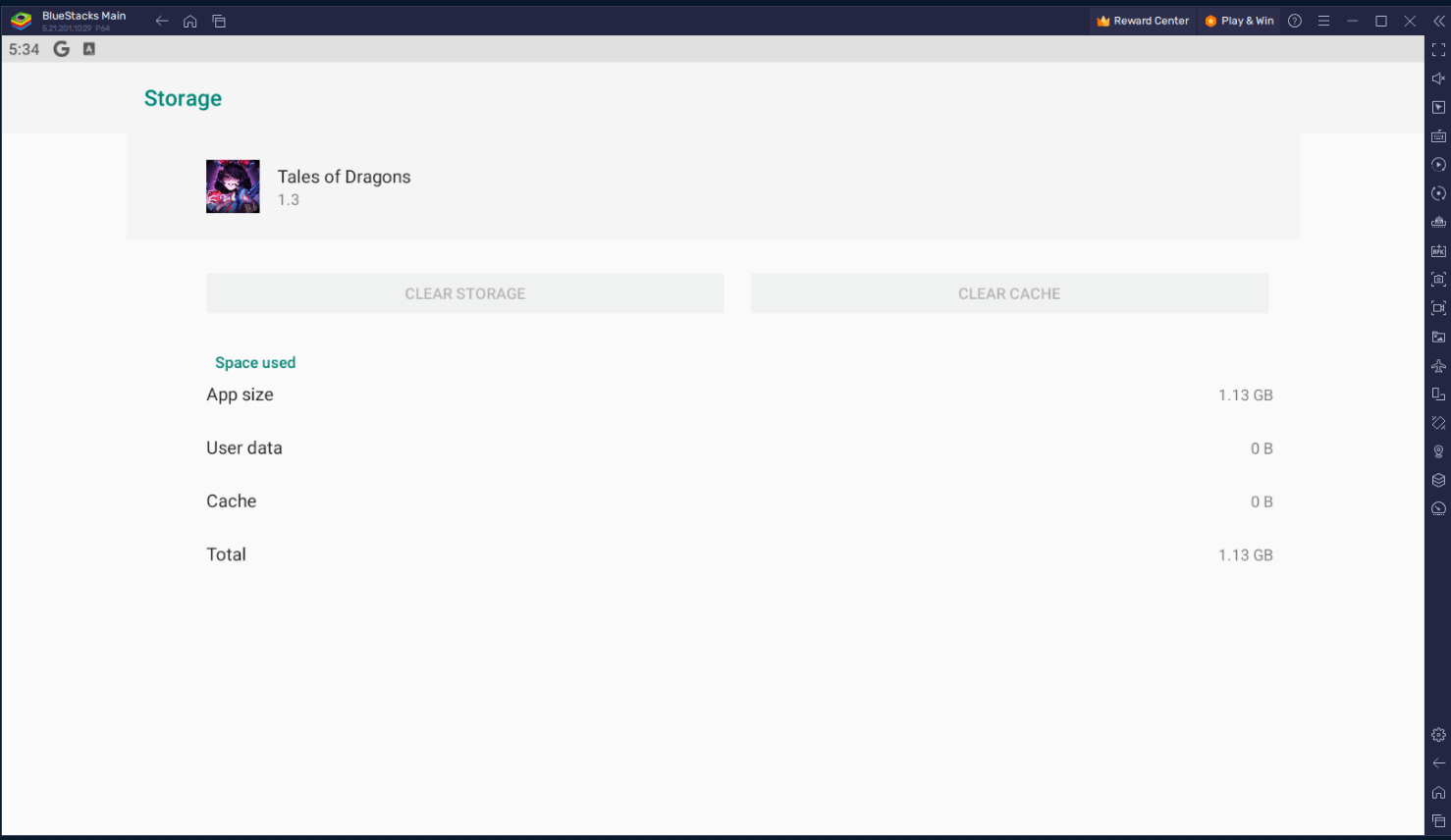Click the Google G status bar icon
Viewport: 1451px width, 840px height.
tap(62, 49)
